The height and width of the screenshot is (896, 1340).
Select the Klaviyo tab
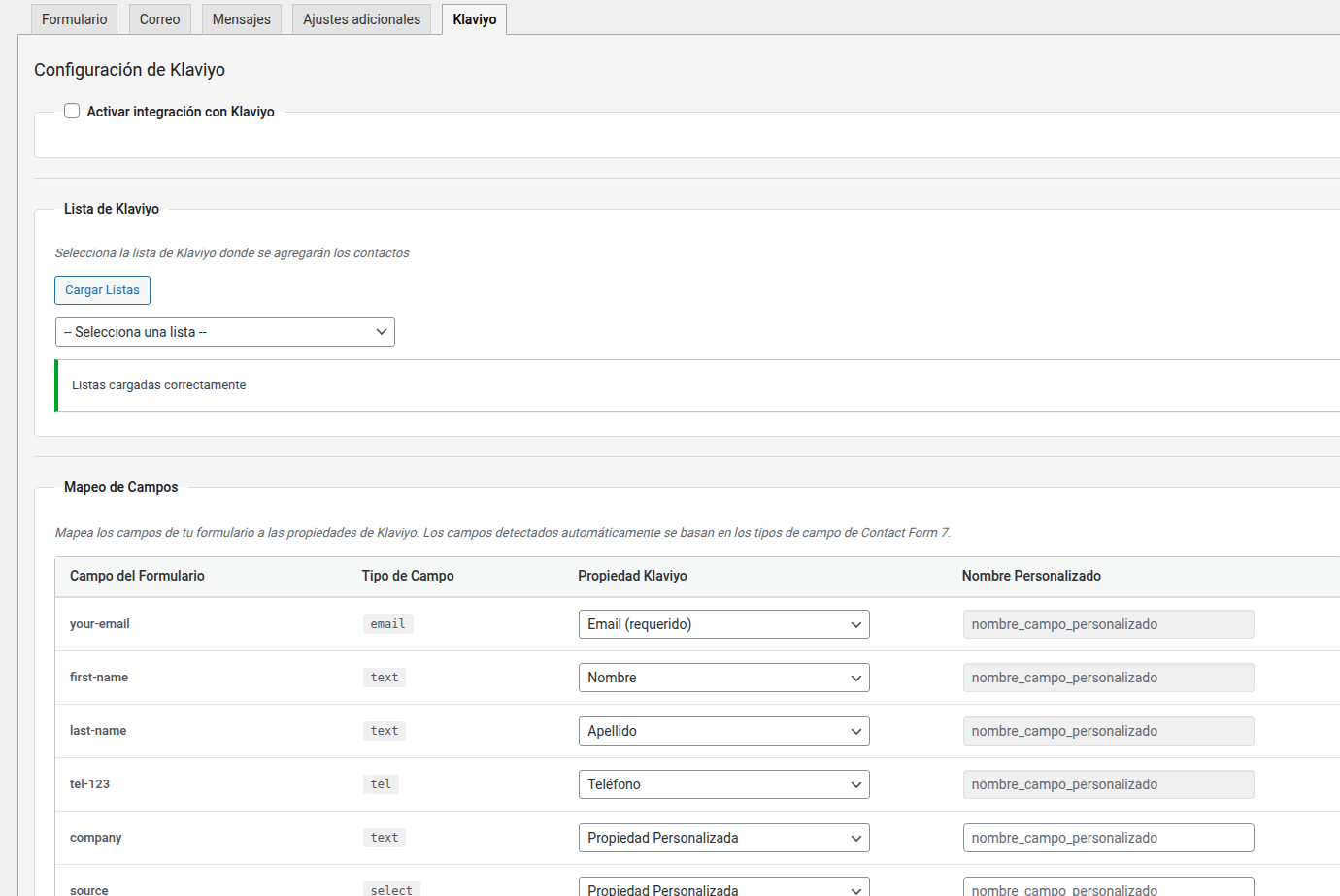tap(474, 18)
